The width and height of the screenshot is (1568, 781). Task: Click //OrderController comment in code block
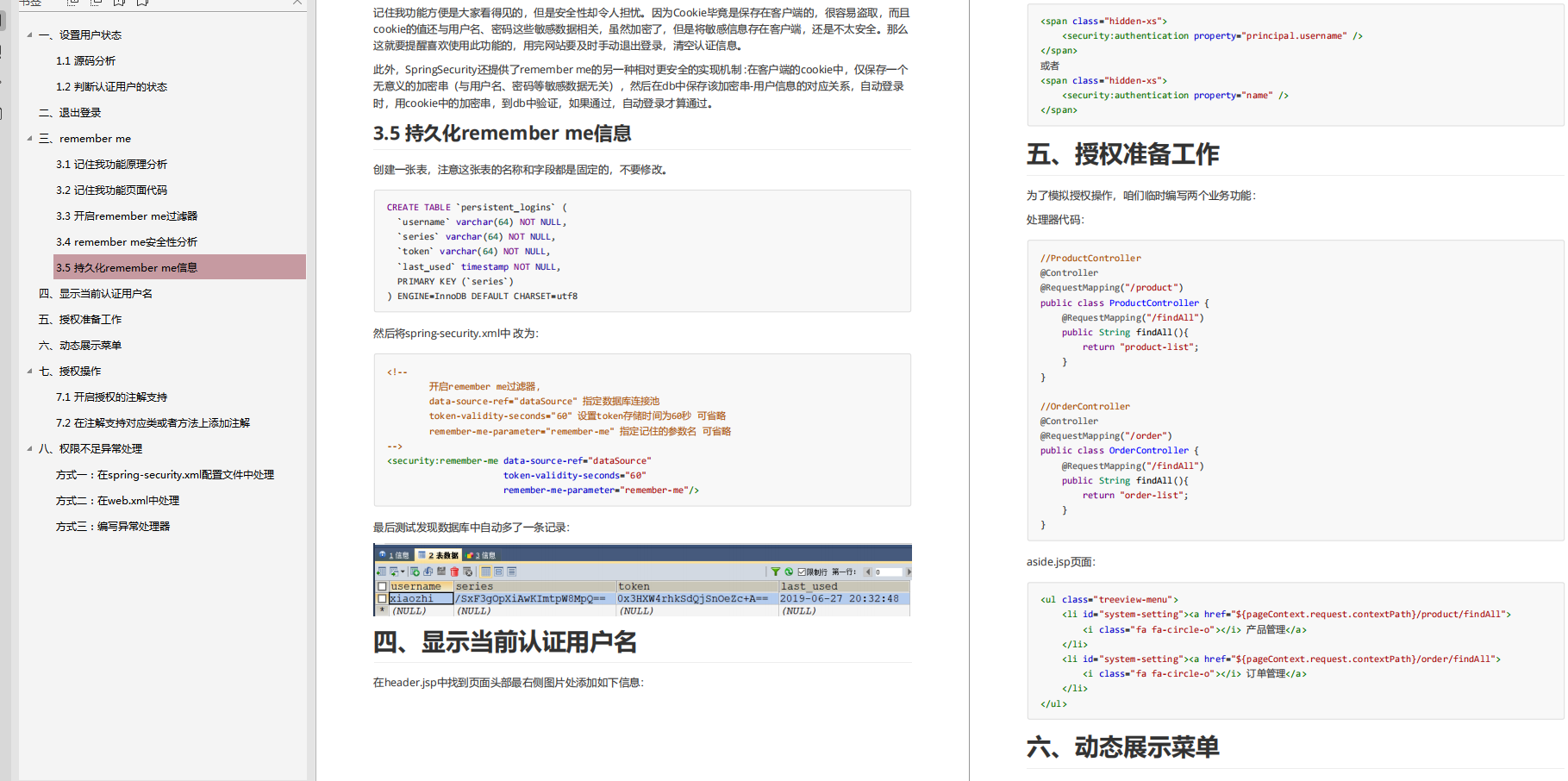pos(1084,406)
